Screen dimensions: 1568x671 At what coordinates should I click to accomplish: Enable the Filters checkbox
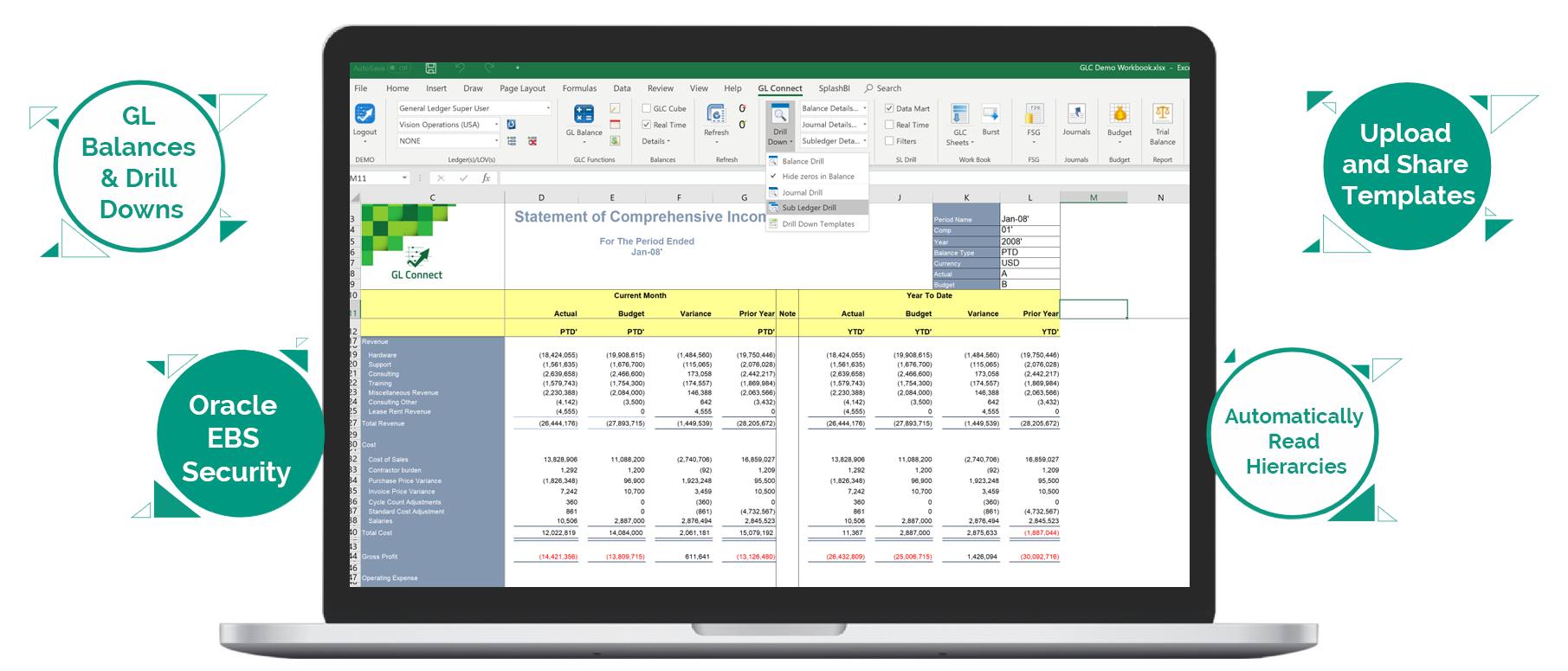click(x=889, y=141)
